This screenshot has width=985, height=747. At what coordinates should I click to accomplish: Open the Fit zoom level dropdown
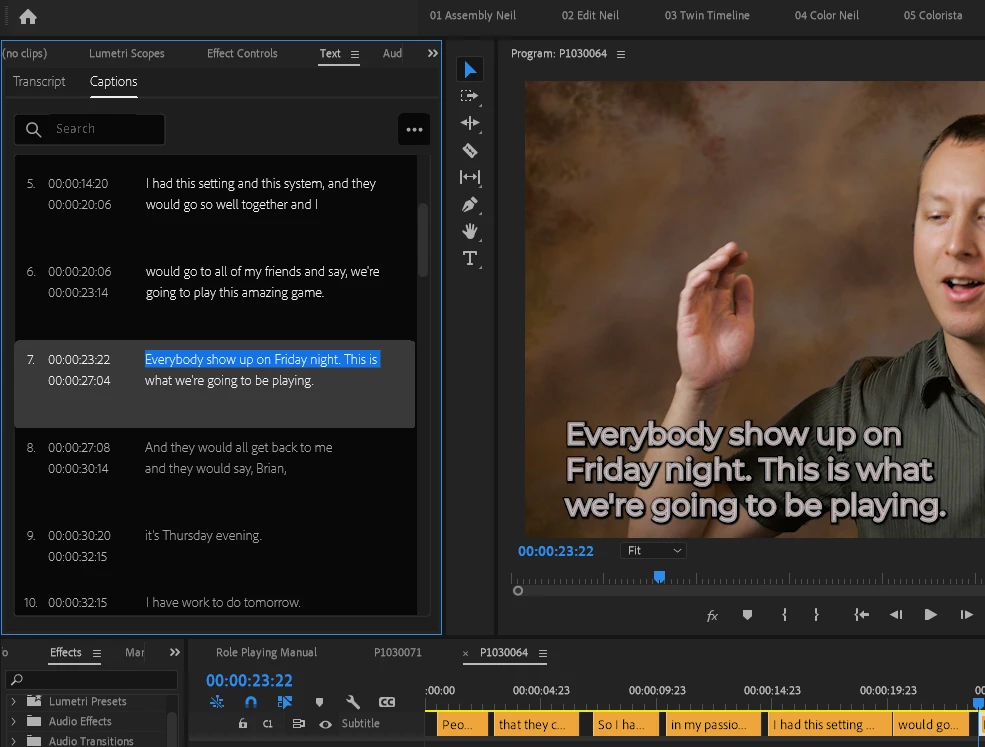tap(654, 551)
